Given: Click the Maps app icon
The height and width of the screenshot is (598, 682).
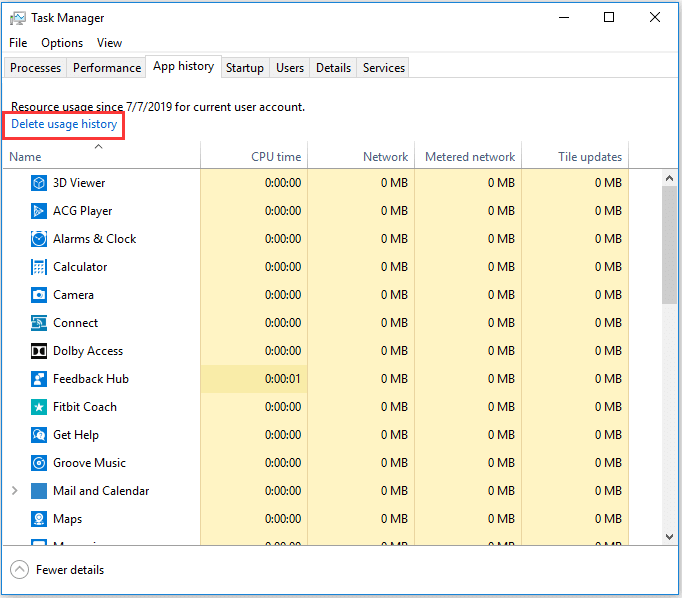Looking at the screenshot, I should point(39,519).
